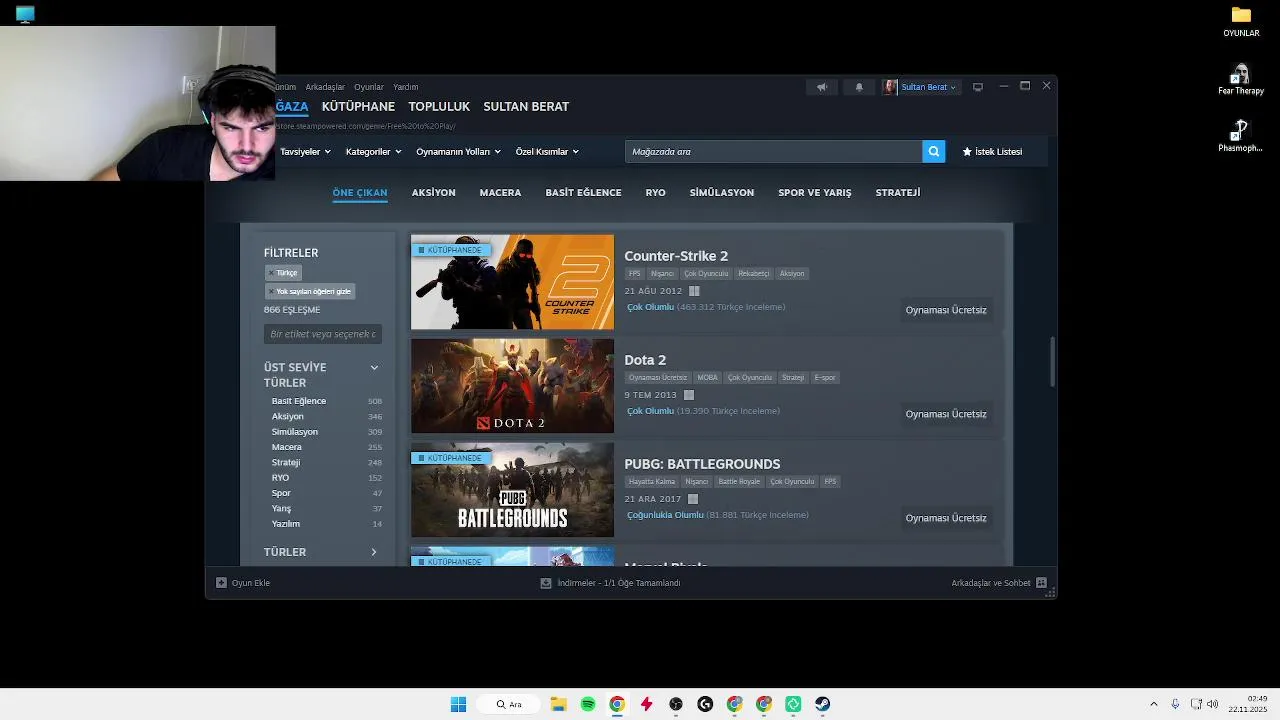Open downloads icon in Steam footer
The image size is (1280, 720).
[546, 583]
